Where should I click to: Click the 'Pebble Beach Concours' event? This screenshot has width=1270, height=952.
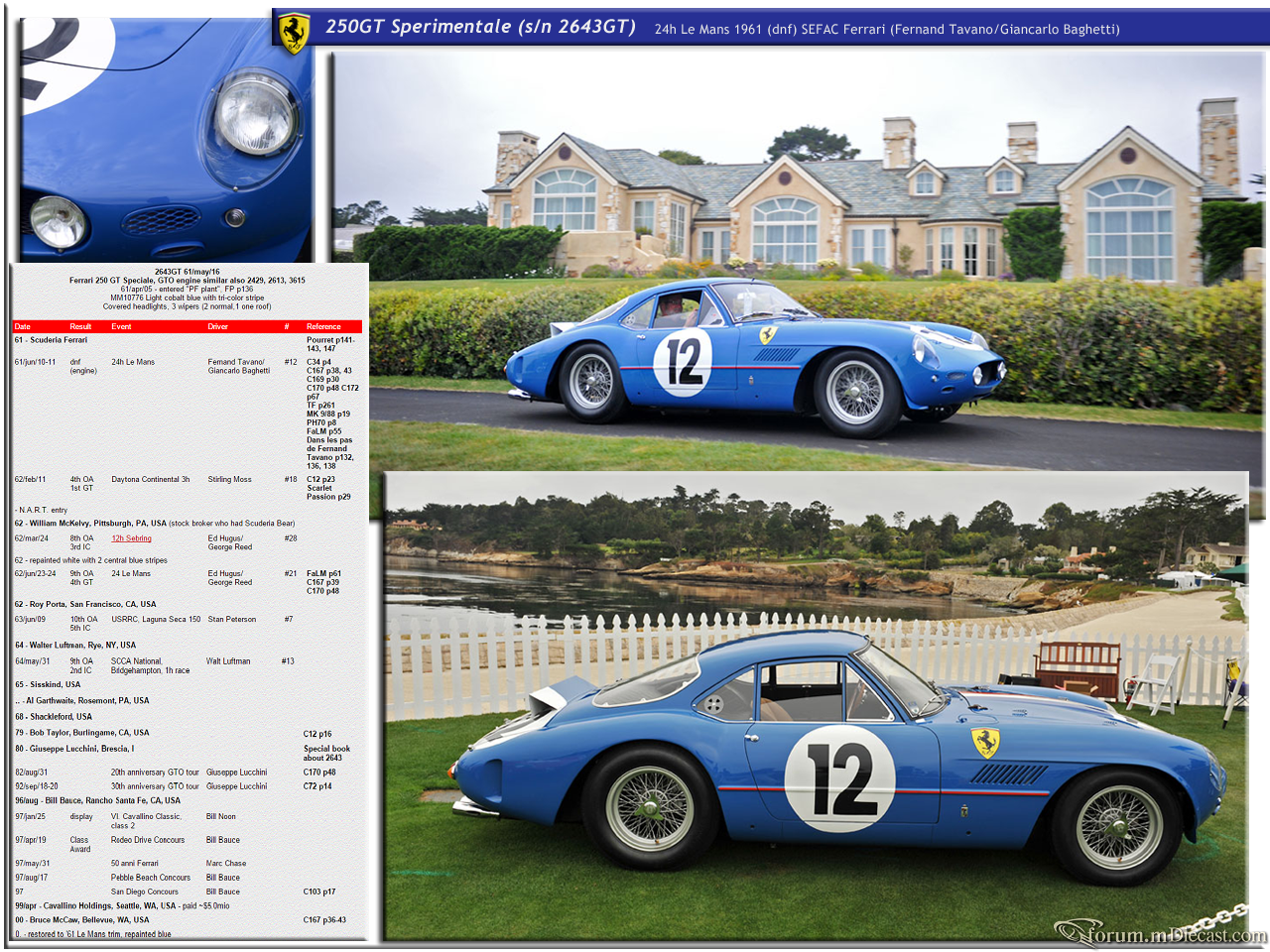[151, 878]
